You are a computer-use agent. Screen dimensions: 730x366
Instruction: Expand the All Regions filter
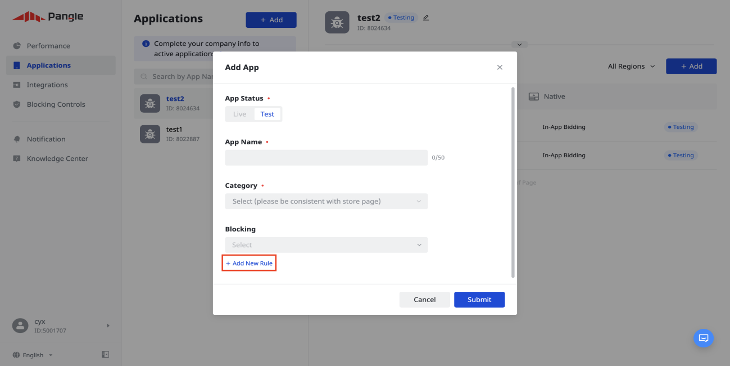coord(631,67)
